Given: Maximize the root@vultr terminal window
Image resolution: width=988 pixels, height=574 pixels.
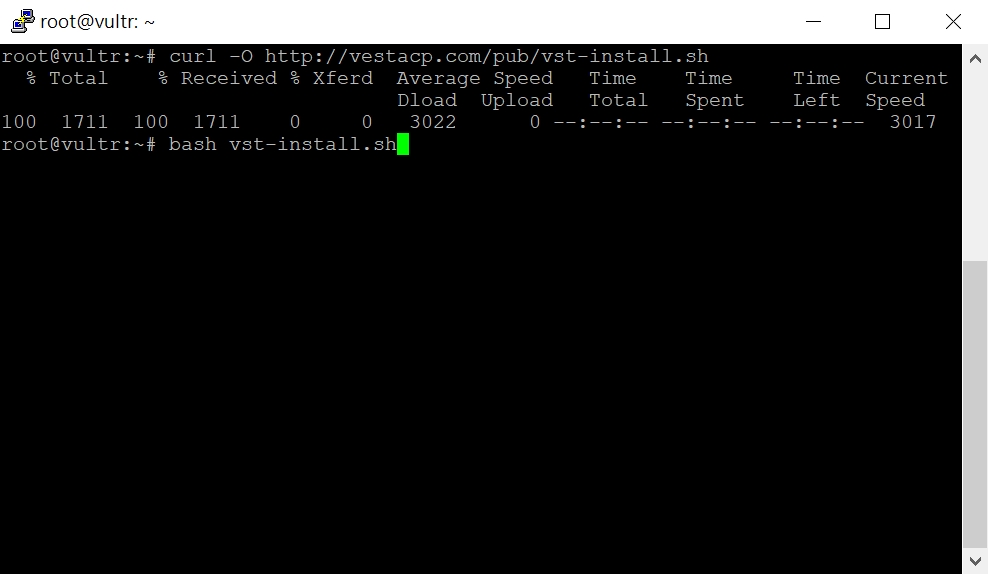Looking at the screenshot, I should [883, 21].
